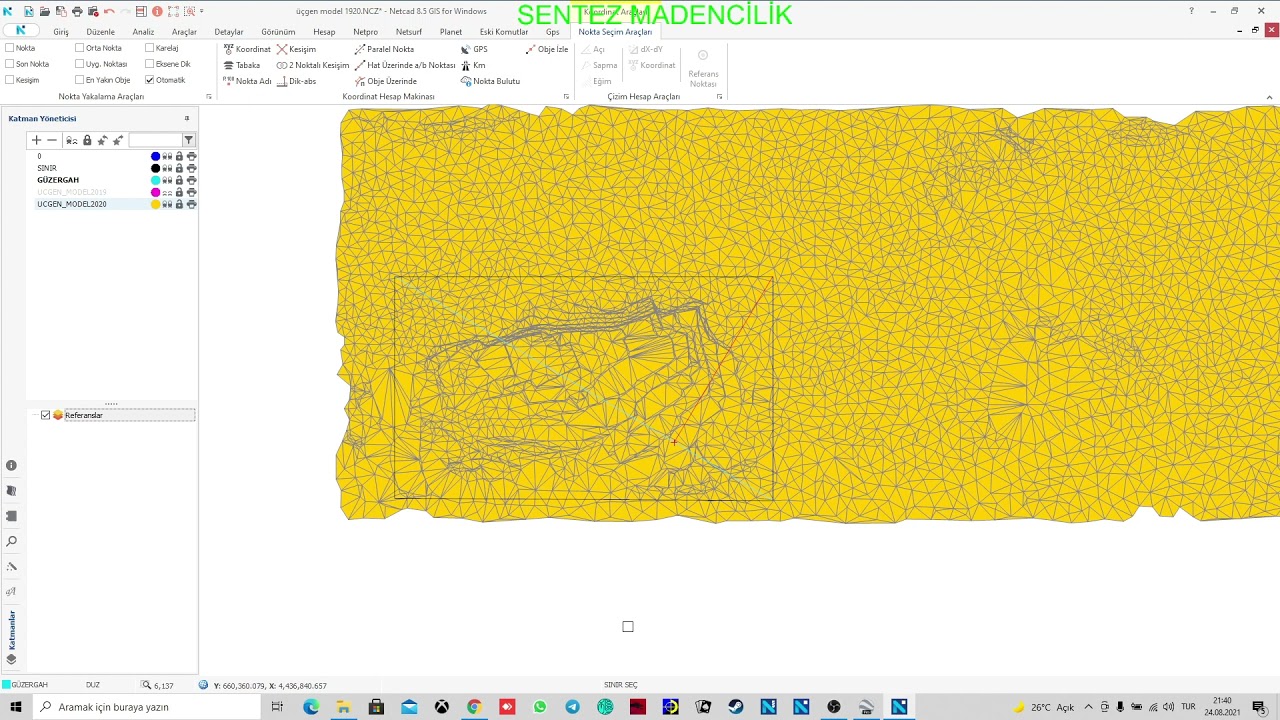Click the Koordinat tool in Koordinat Hesap Makinası

coord(247,49)
